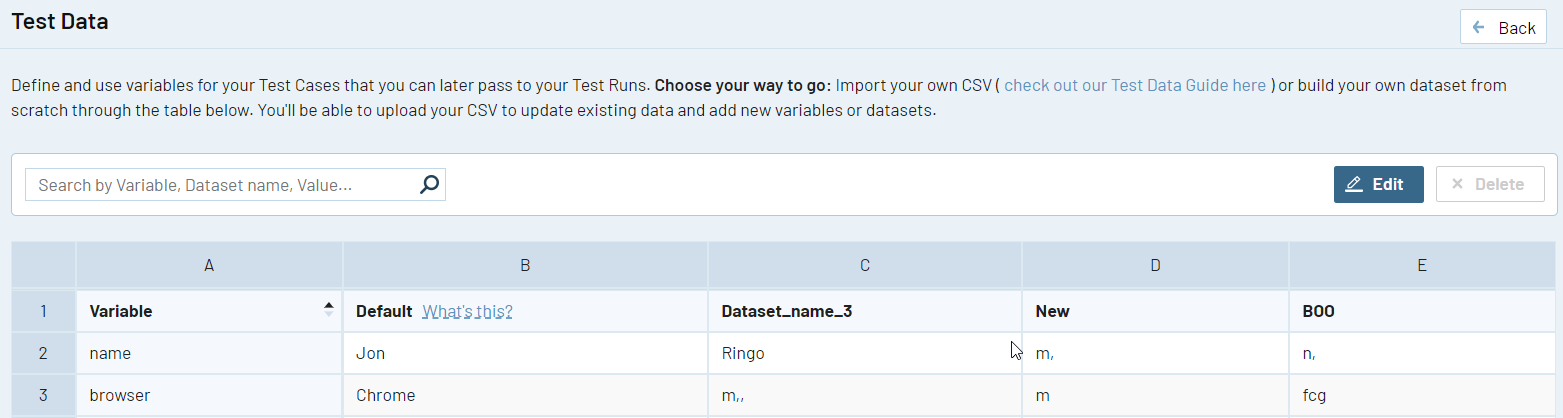Click the sort arrows in Variable header
The width and height of the screenshot is (1563, 418).
pos(329,310)
